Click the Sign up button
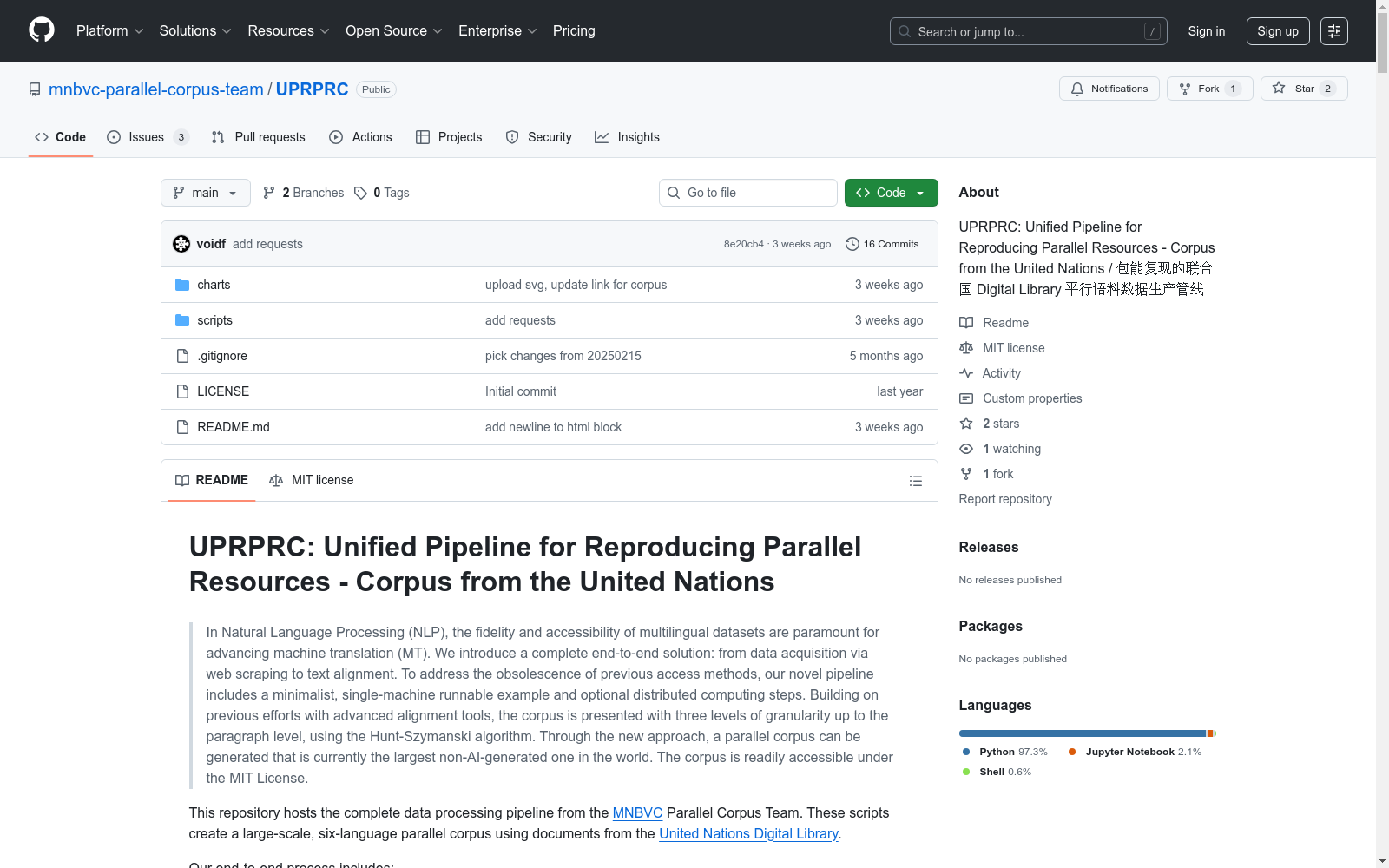This screenshot has width=1389, height=868. click(x=1278, y=31)
